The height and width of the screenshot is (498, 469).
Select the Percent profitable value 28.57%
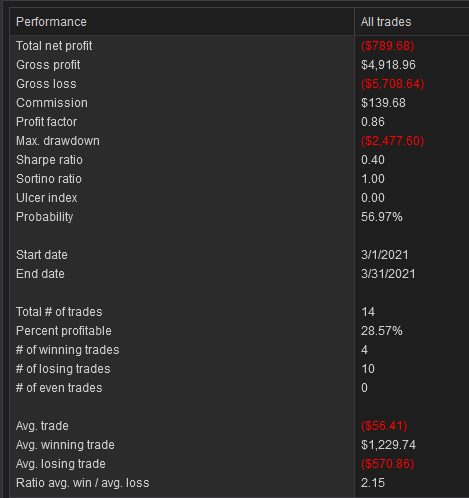coord(381,331)
